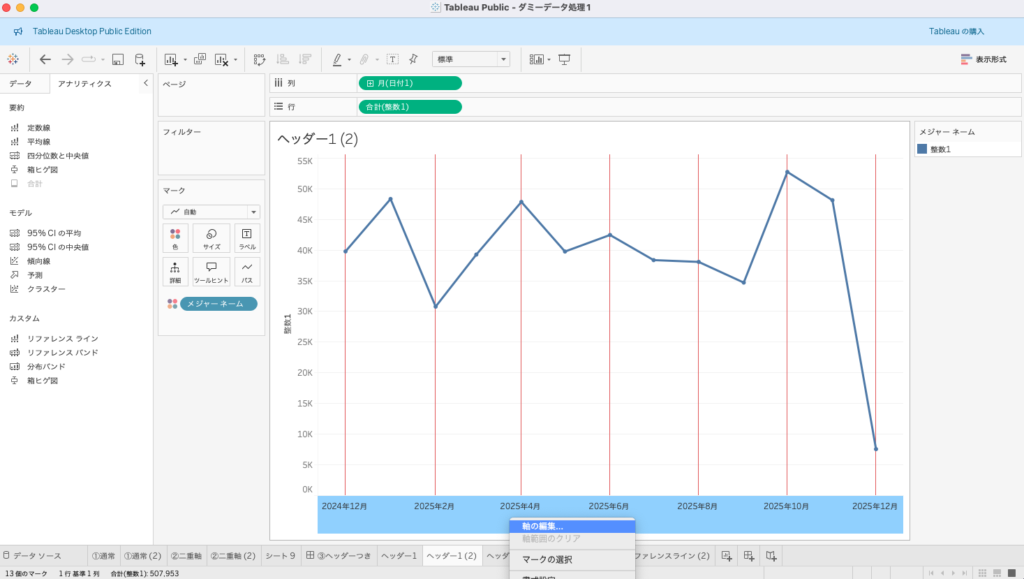Click the 表示形式 (Show Me) button
The width and height of the screenshot is (1024, 579).
983,59
